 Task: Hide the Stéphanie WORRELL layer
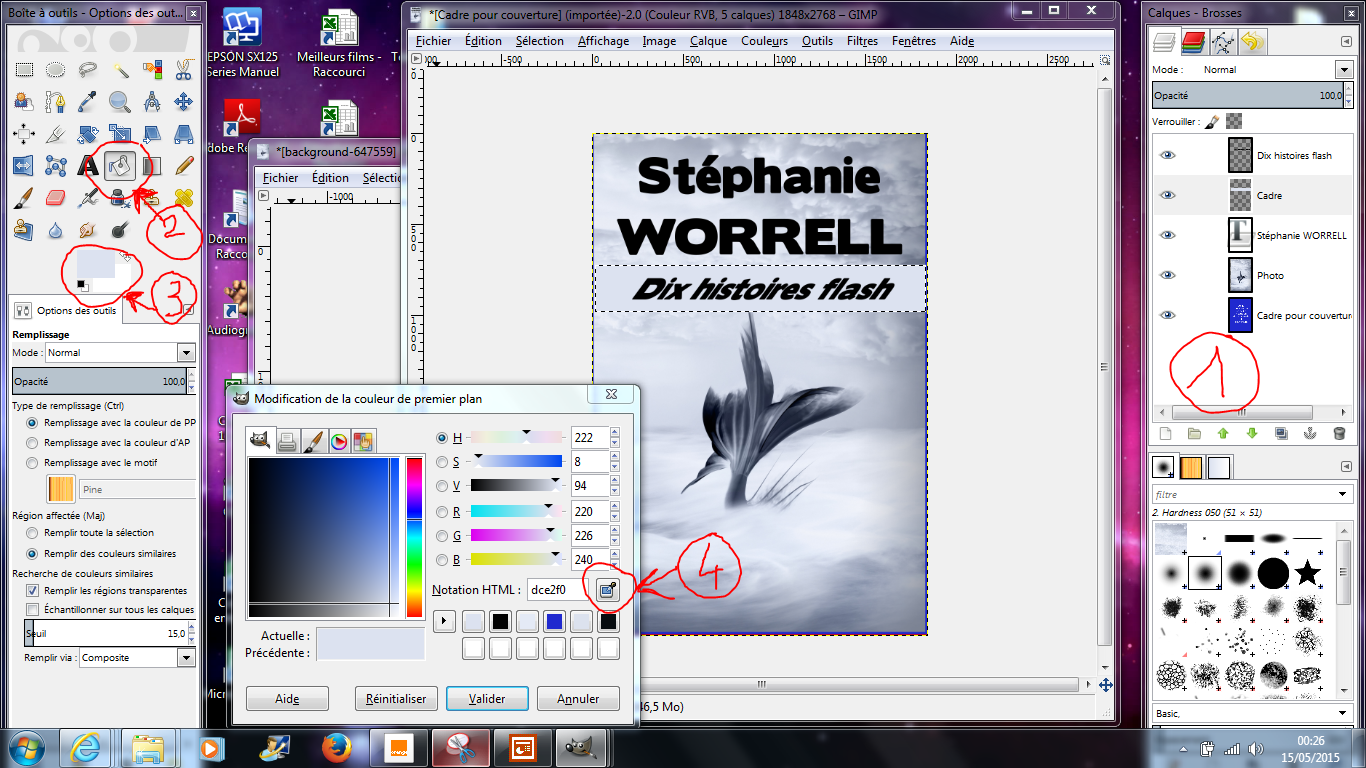[1167, 235]
